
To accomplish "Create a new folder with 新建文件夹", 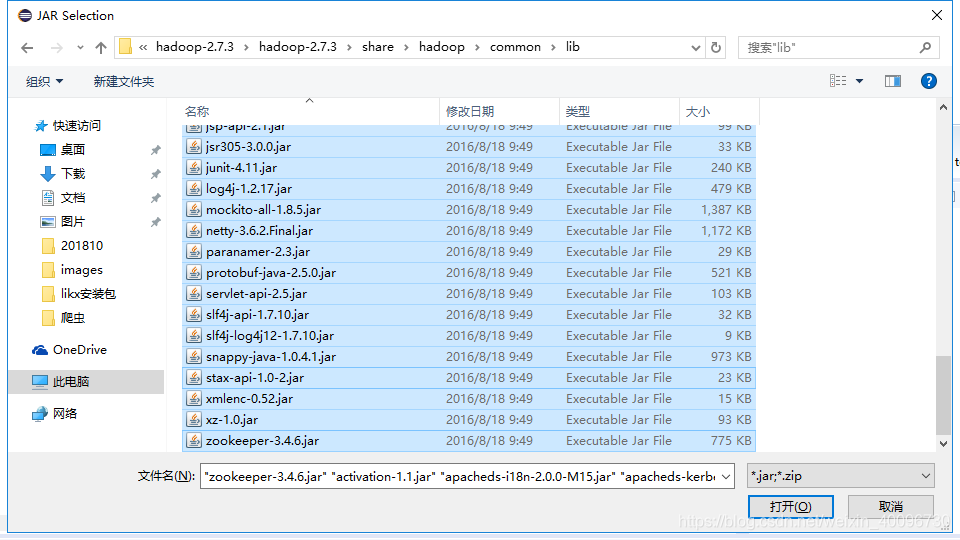I will [124, 81].
